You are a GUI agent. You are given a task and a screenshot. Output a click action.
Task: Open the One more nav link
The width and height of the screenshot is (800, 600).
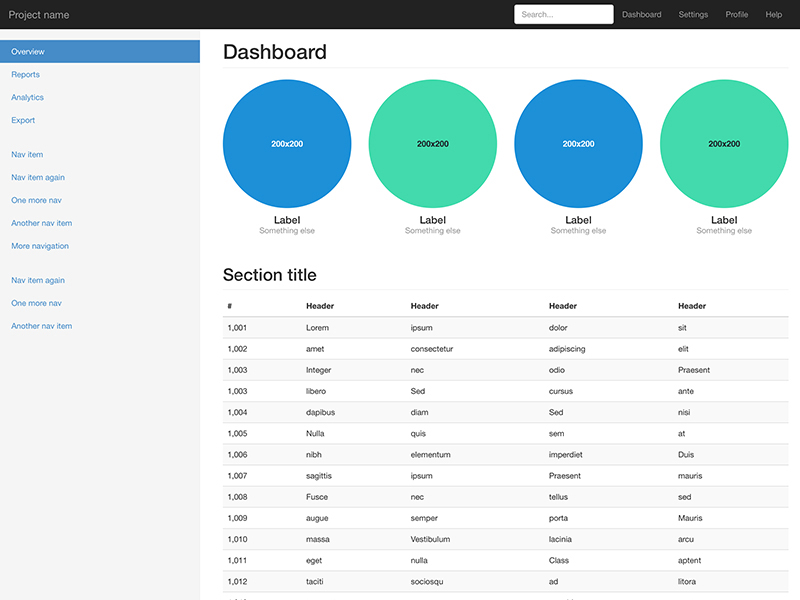34,200
